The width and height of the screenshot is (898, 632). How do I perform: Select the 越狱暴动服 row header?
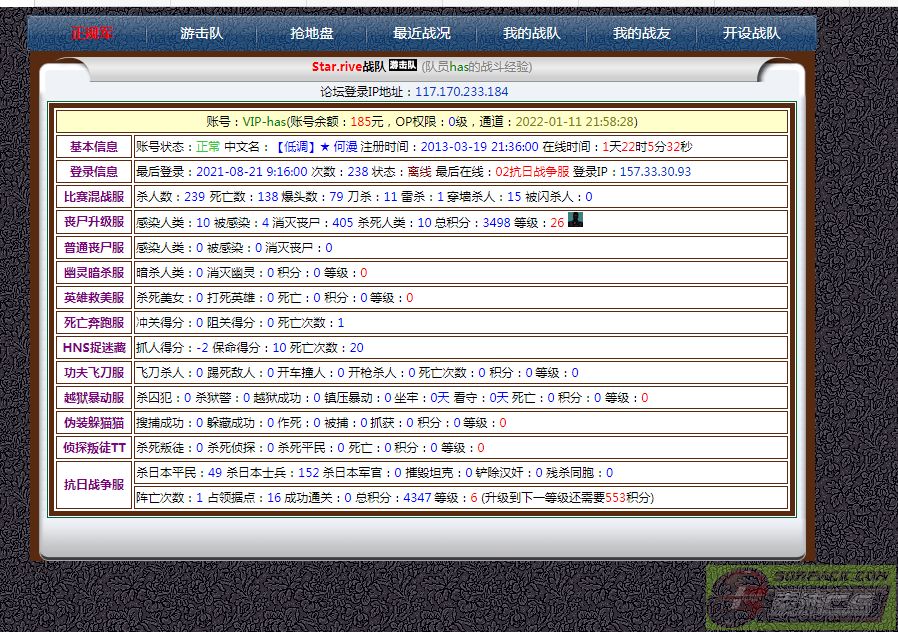click(x=94, y=397)
